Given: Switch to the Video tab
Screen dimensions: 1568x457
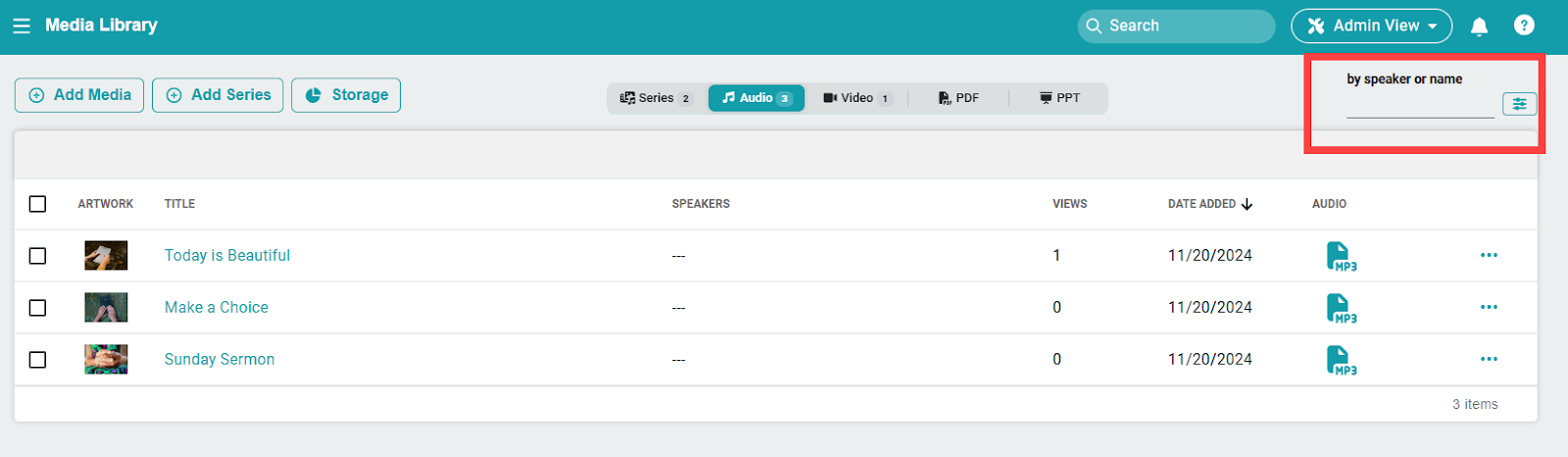Looking at the screenshot, I should (x=857, y=98).
